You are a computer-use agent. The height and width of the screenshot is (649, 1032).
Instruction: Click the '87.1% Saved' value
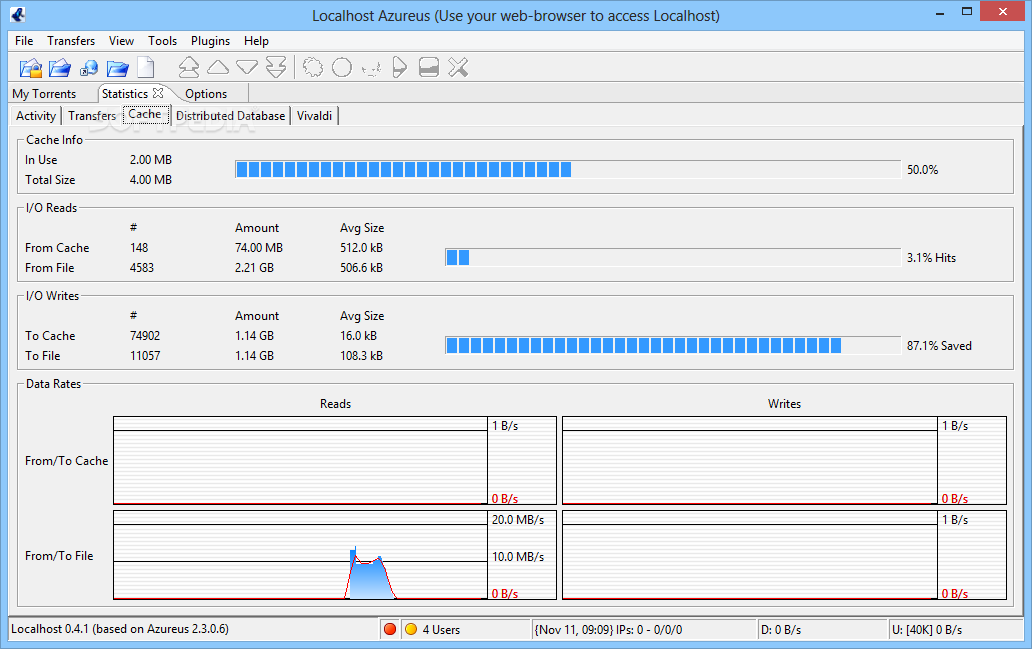[939, 346]
